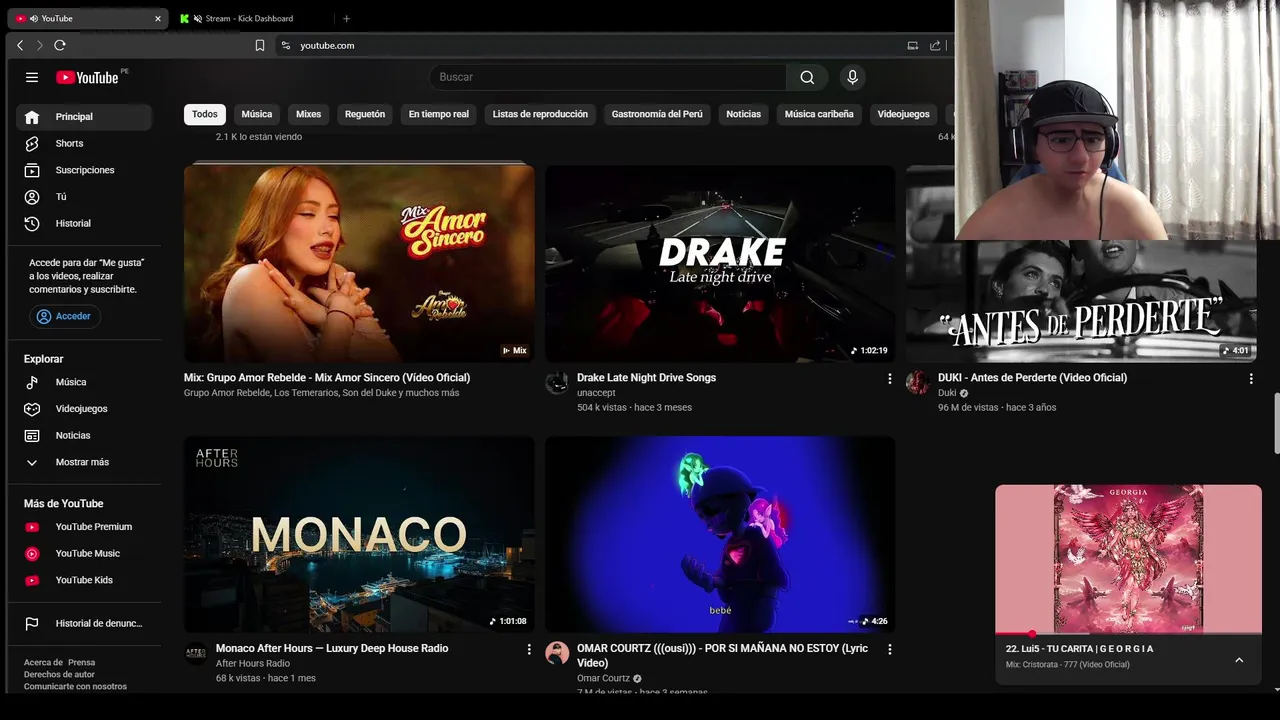Open options for DUKI Antes de Perderte
This screenshot has width=1280, height=720.
pos(1250,379)
